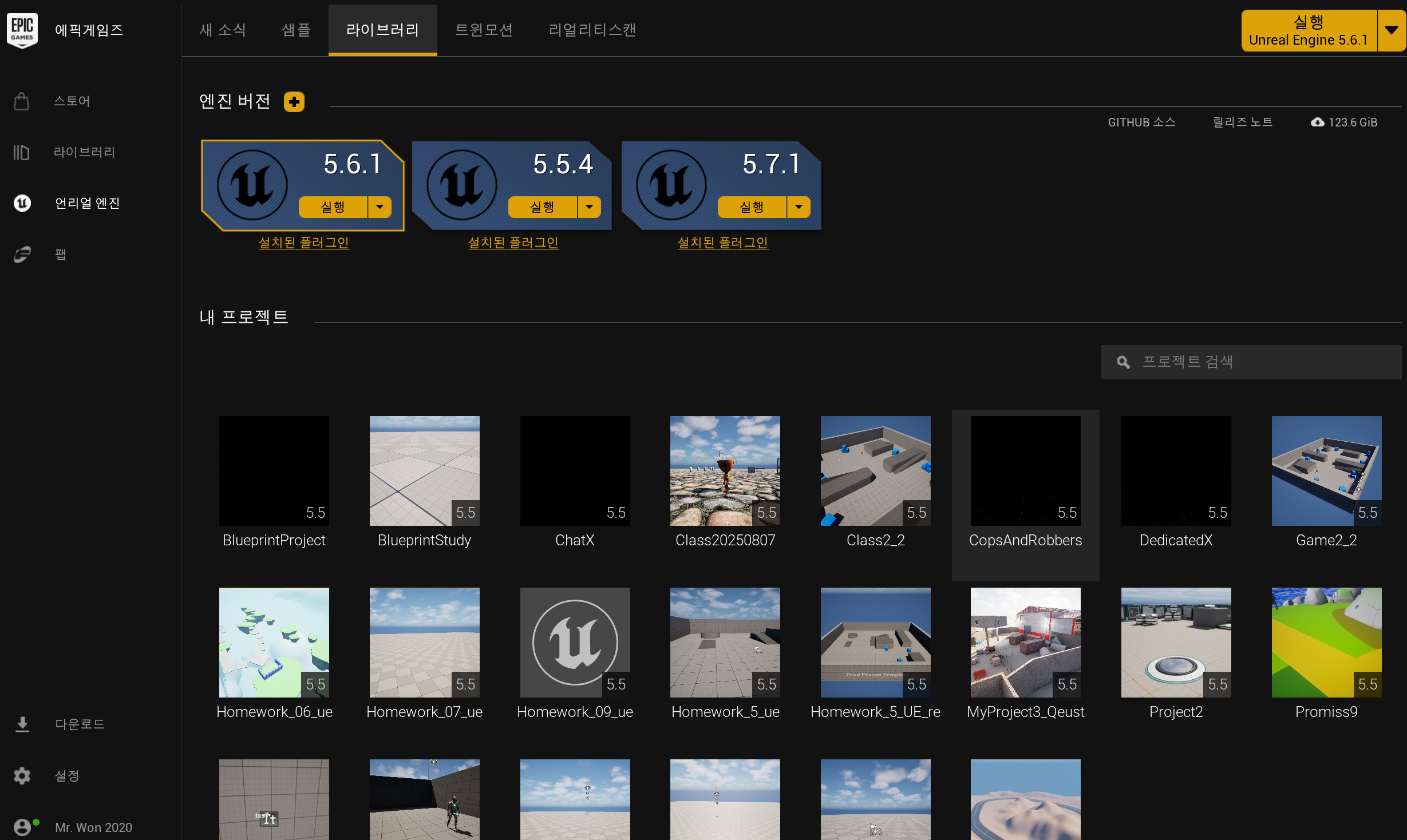
Task: Switch to the 샘플 tab
Action: [x=296, y=30]
